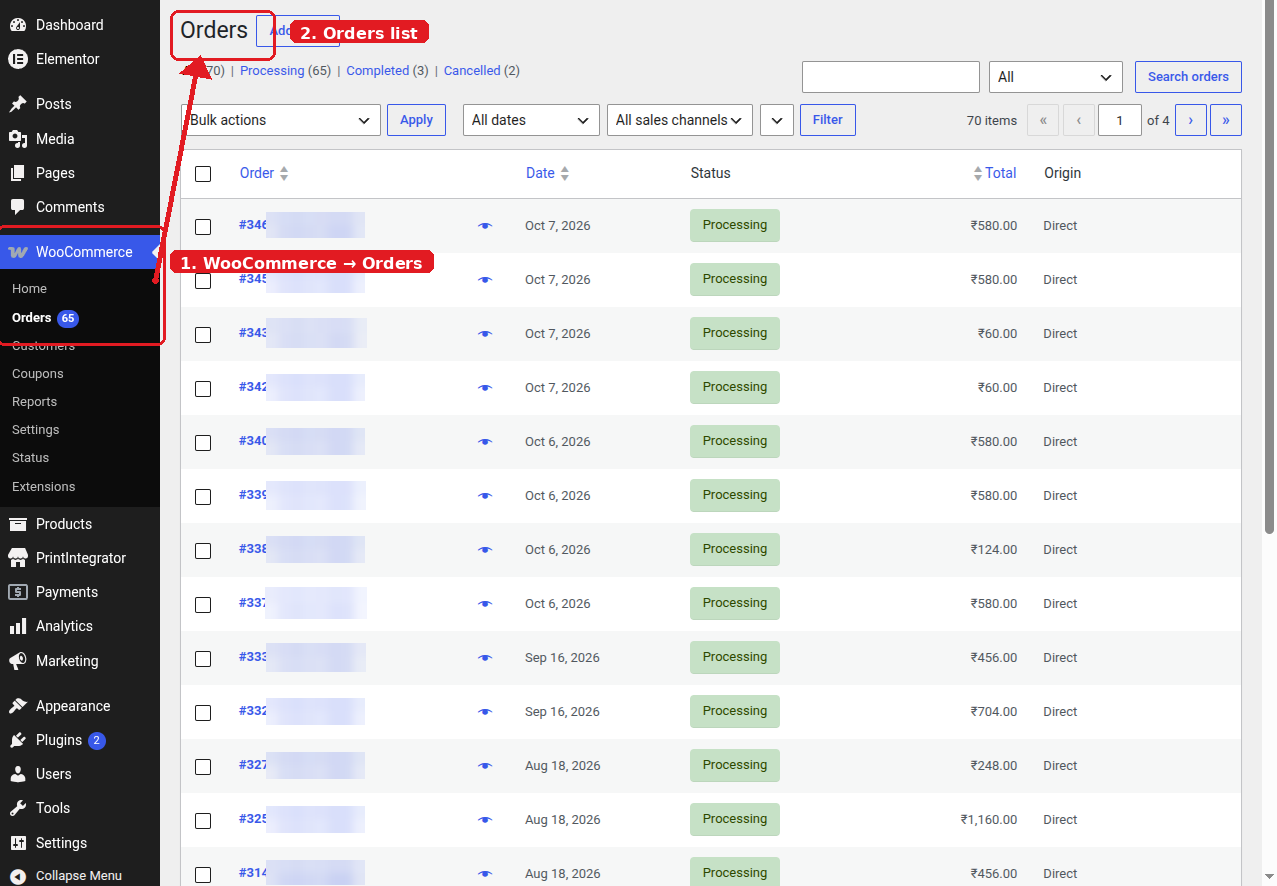Open Analytics via its bar-chart icon
The height and width of the screenshot is (886, 1277).
point(18,626)
